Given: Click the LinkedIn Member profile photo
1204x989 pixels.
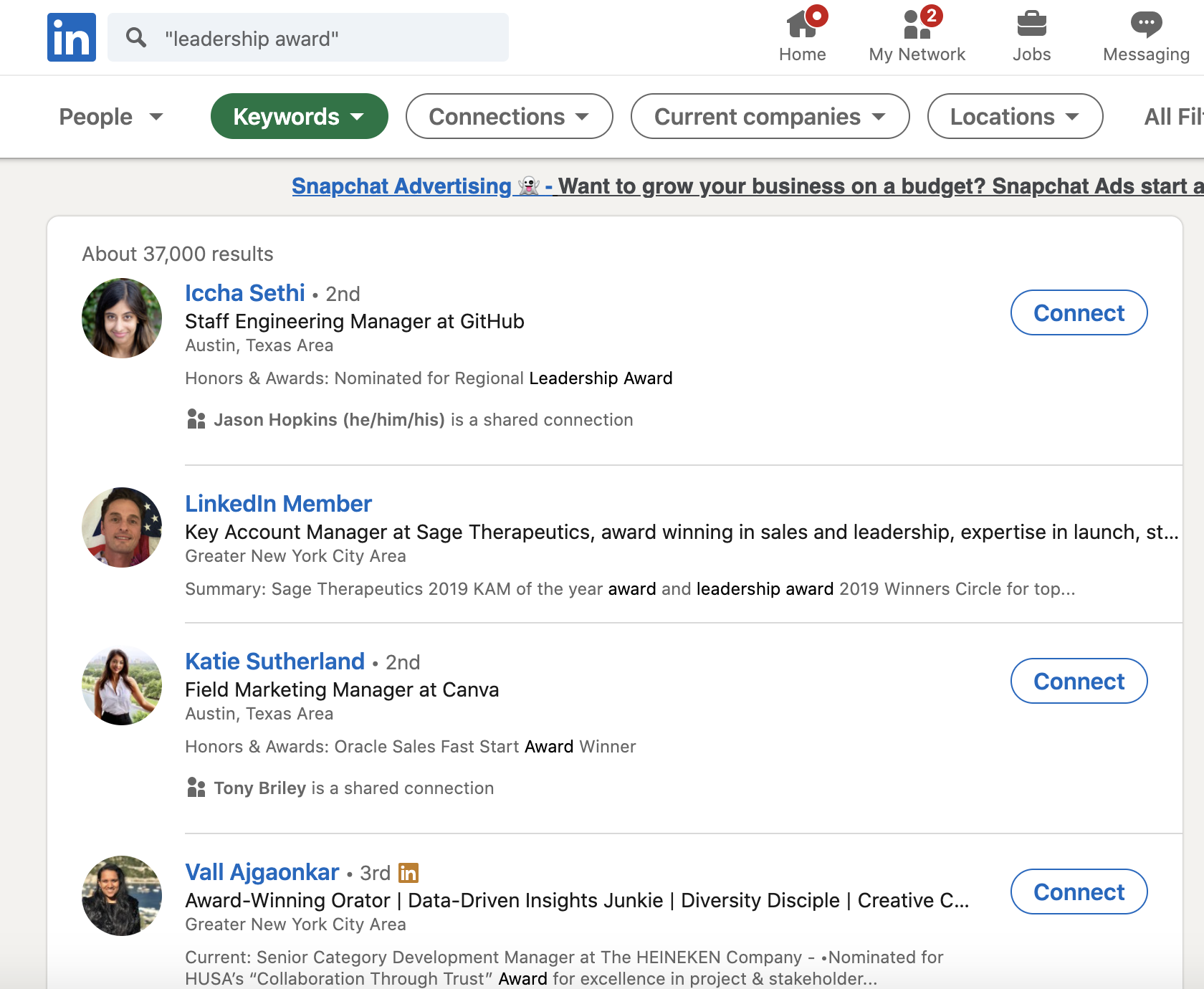Looking at the screenshot, I should [122, 527].
